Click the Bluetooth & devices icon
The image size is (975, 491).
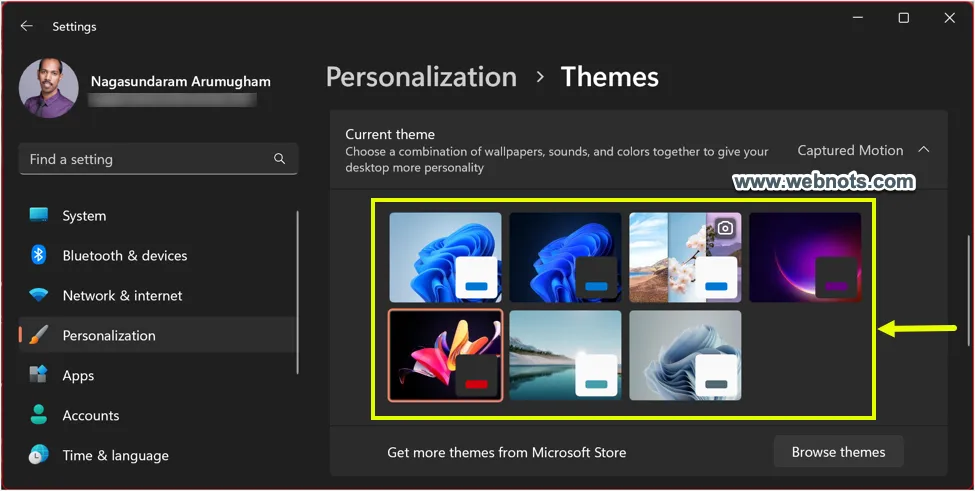[x=39, y=255]
